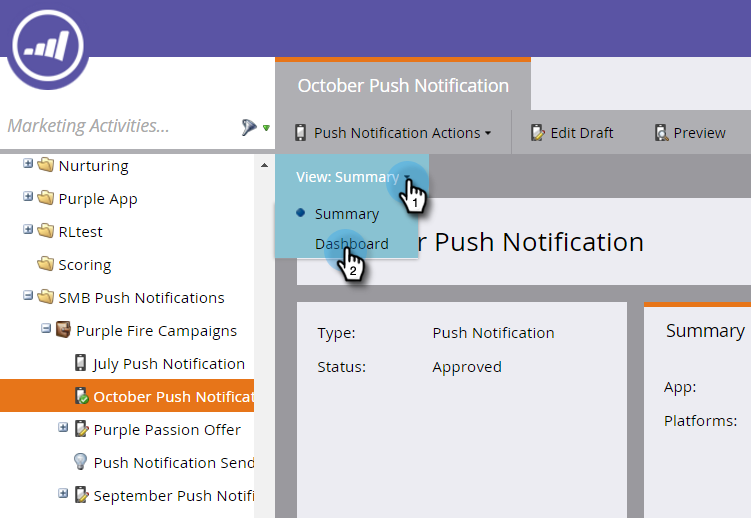
Task: Click the Preview magnifier icon
Action: tap(661, 133)
